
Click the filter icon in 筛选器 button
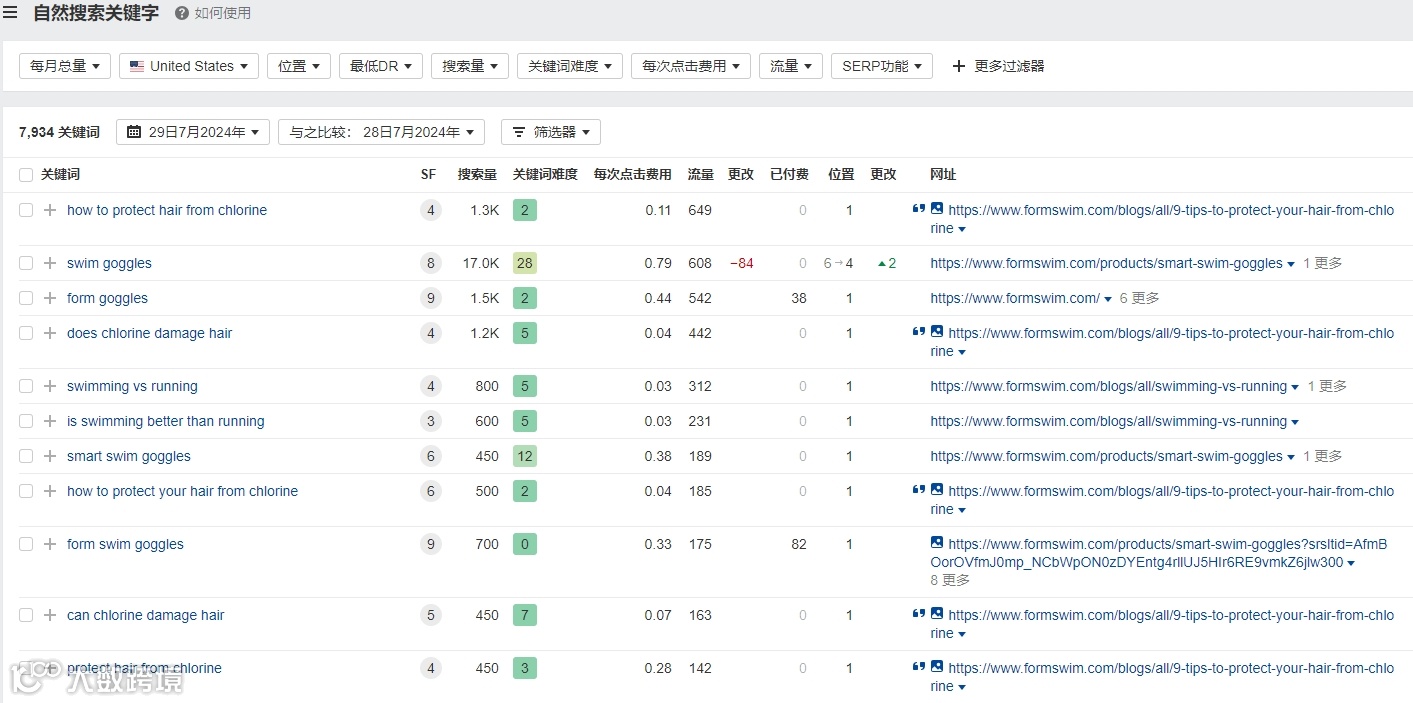(x=519, y=132)
